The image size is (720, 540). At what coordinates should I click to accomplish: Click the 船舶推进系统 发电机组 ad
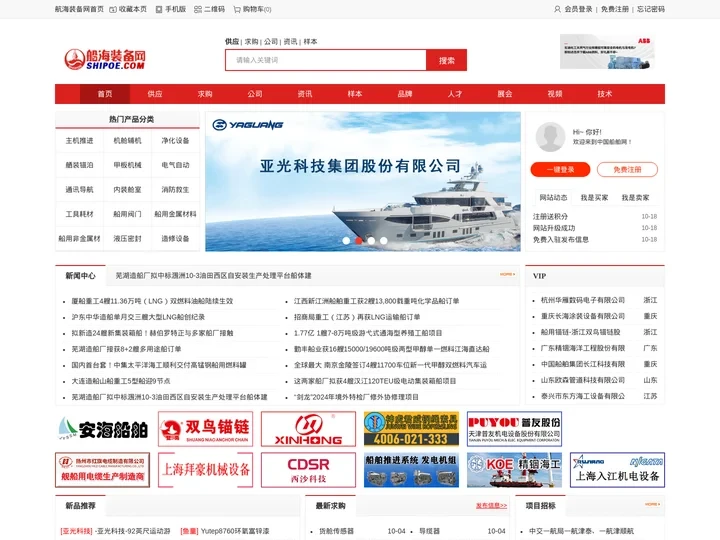(411, 470)
